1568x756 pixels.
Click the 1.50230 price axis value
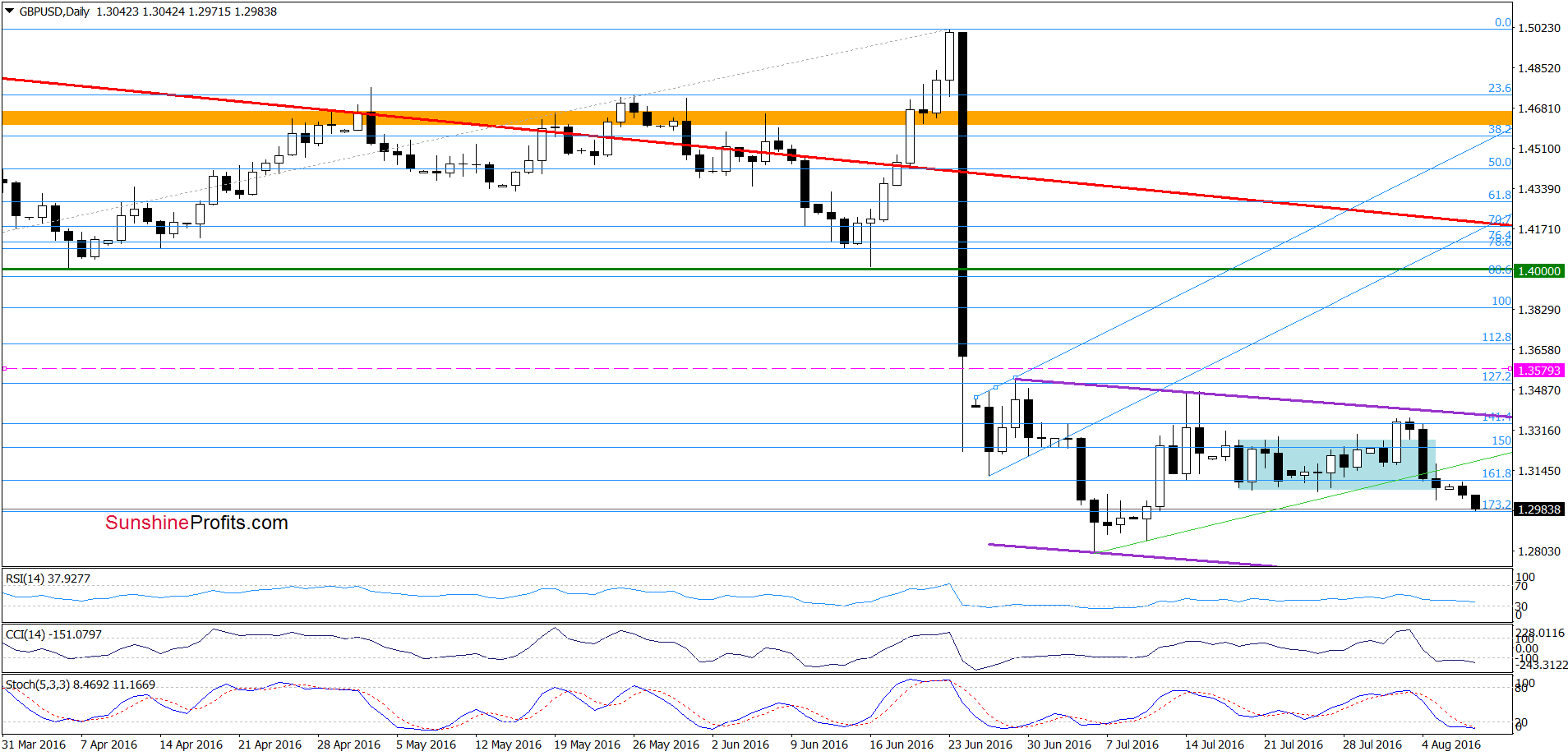[1538, 28]
